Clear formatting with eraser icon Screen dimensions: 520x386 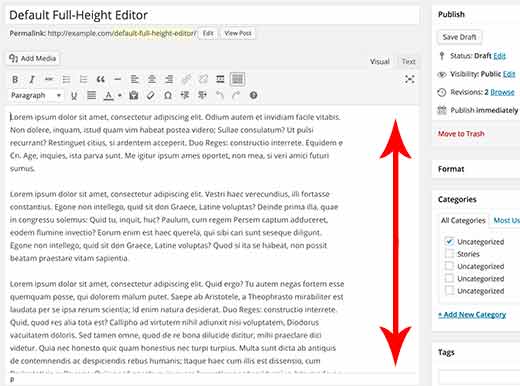pyautogui.click(x=151, y=96)
